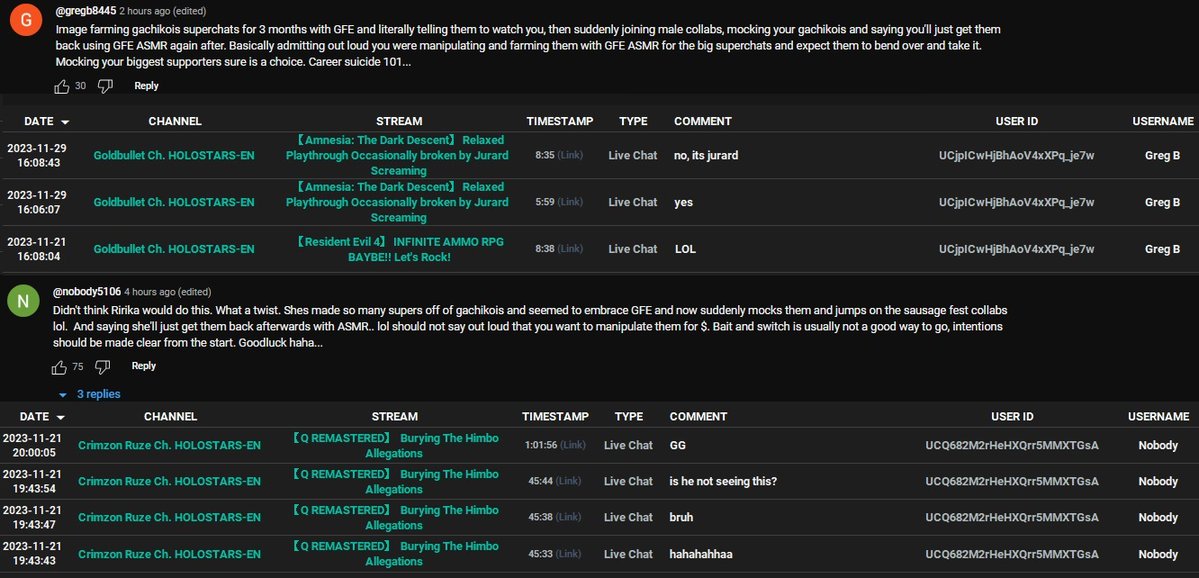Like the comment by @gregb8445
Screen dimensions: 1199x578
tap(62, 87)
